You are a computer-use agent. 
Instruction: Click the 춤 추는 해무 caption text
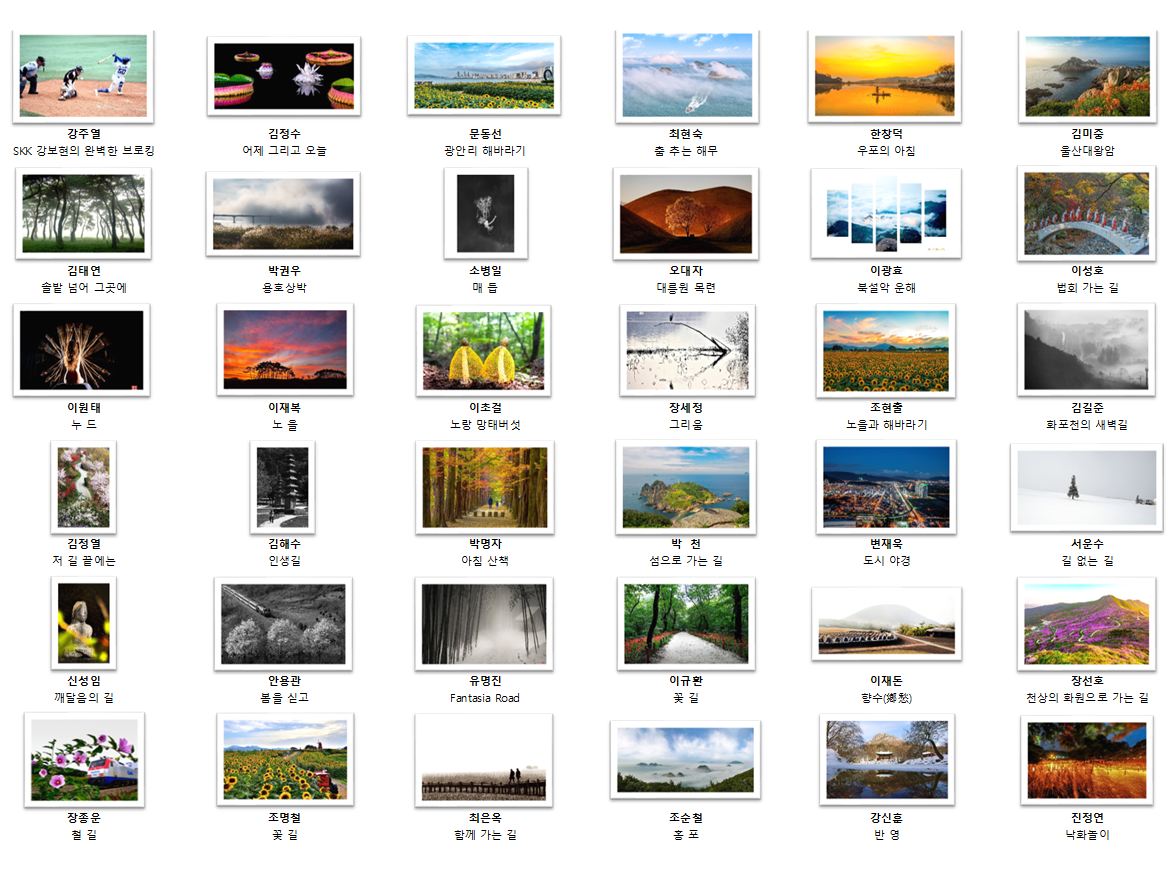(685, 151)
